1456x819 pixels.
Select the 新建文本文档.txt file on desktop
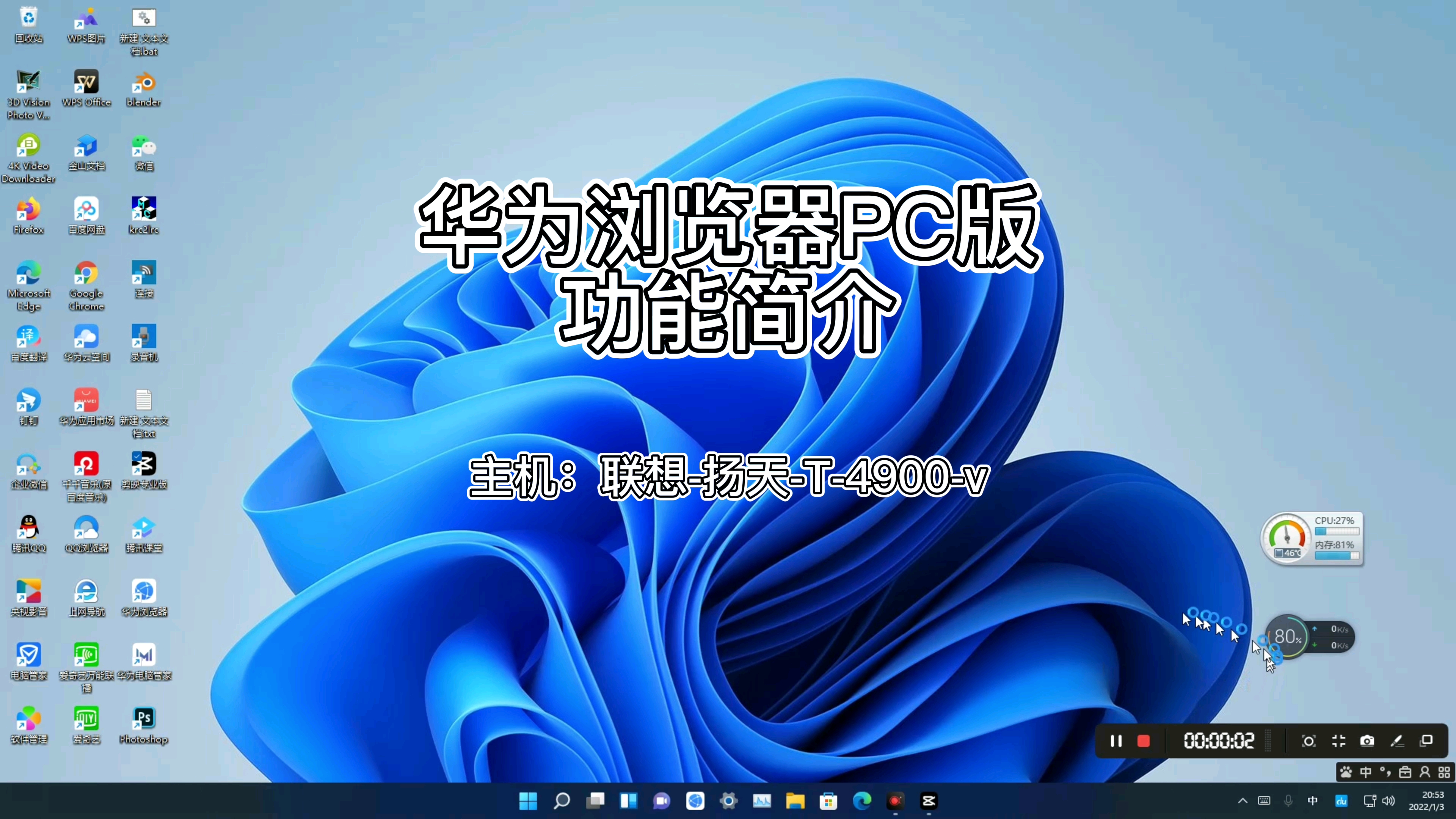coord(144,413)
